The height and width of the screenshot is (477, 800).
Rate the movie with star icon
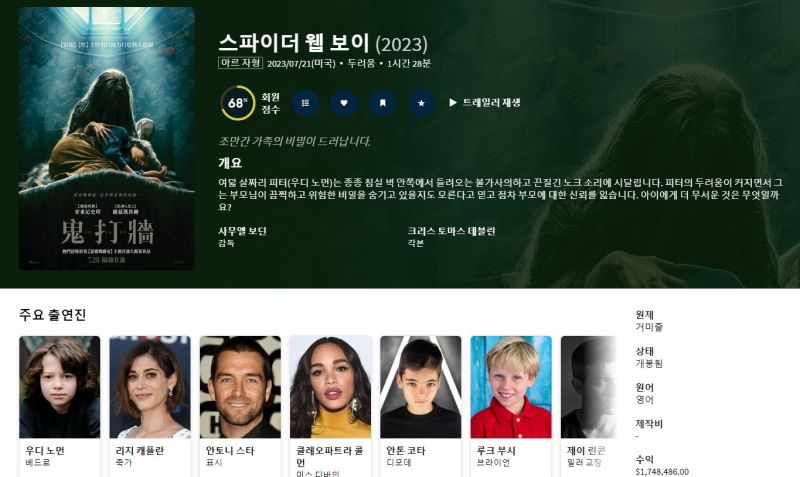click(421, 103)
